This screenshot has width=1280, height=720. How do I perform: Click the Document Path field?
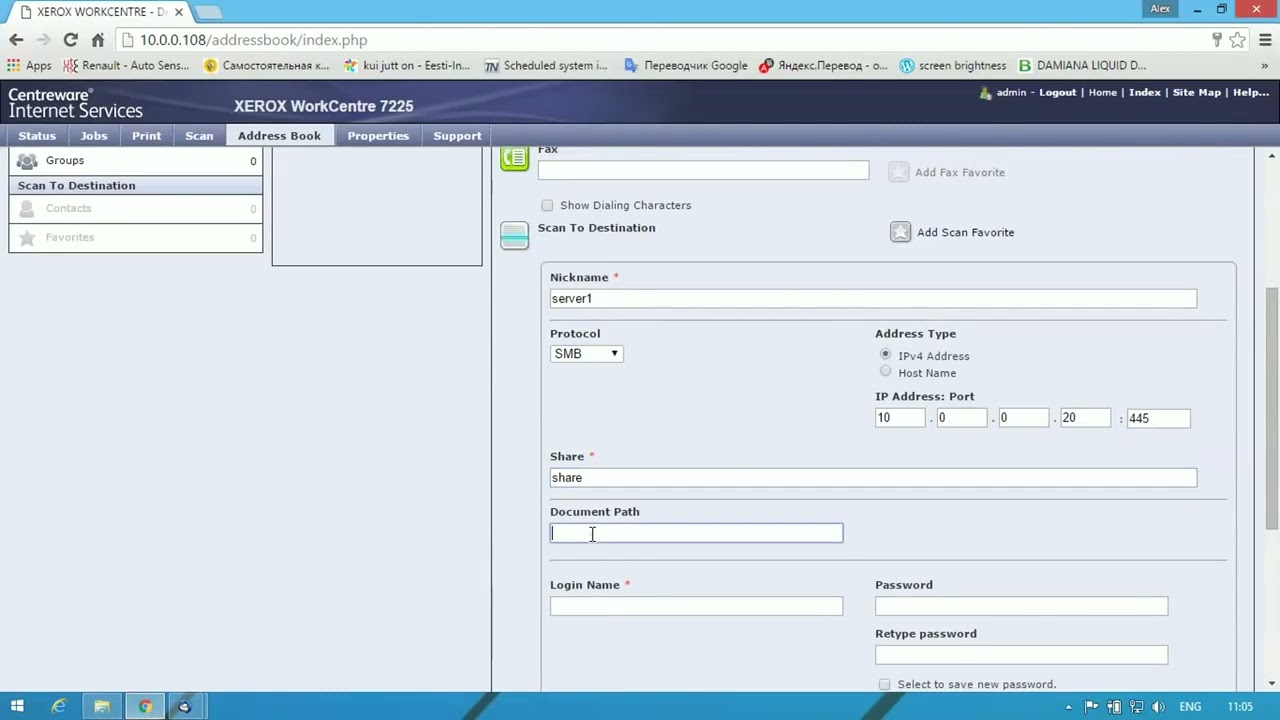(x=696, y=533)
